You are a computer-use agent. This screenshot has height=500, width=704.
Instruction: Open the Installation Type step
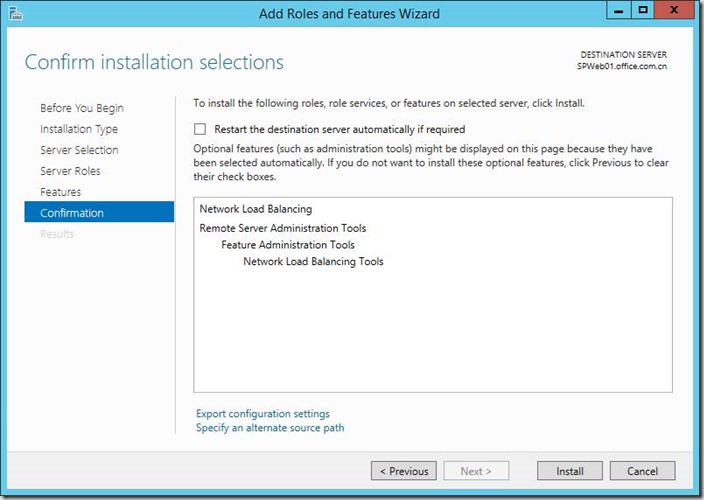[79, 129]
